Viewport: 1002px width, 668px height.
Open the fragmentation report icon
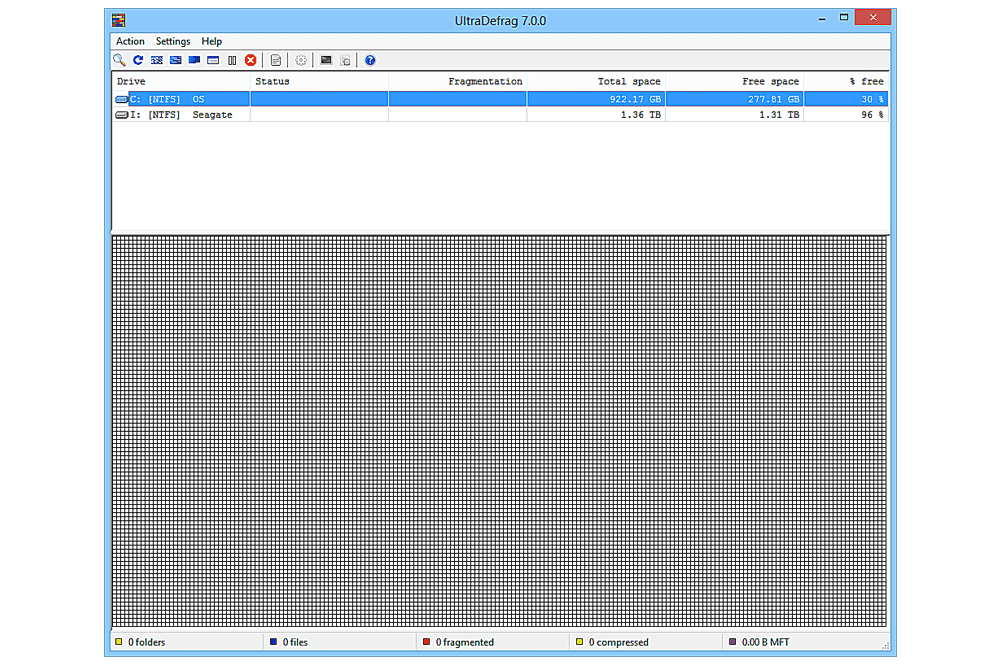pyautogui.click(x=276, y=61)
